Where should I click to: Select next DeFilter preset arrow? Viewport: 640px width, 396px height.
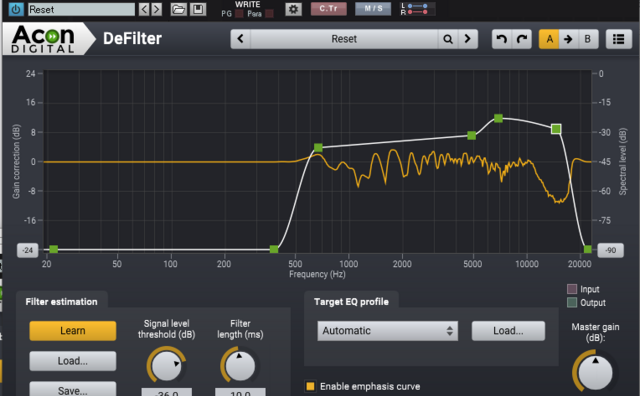(468, 39)
